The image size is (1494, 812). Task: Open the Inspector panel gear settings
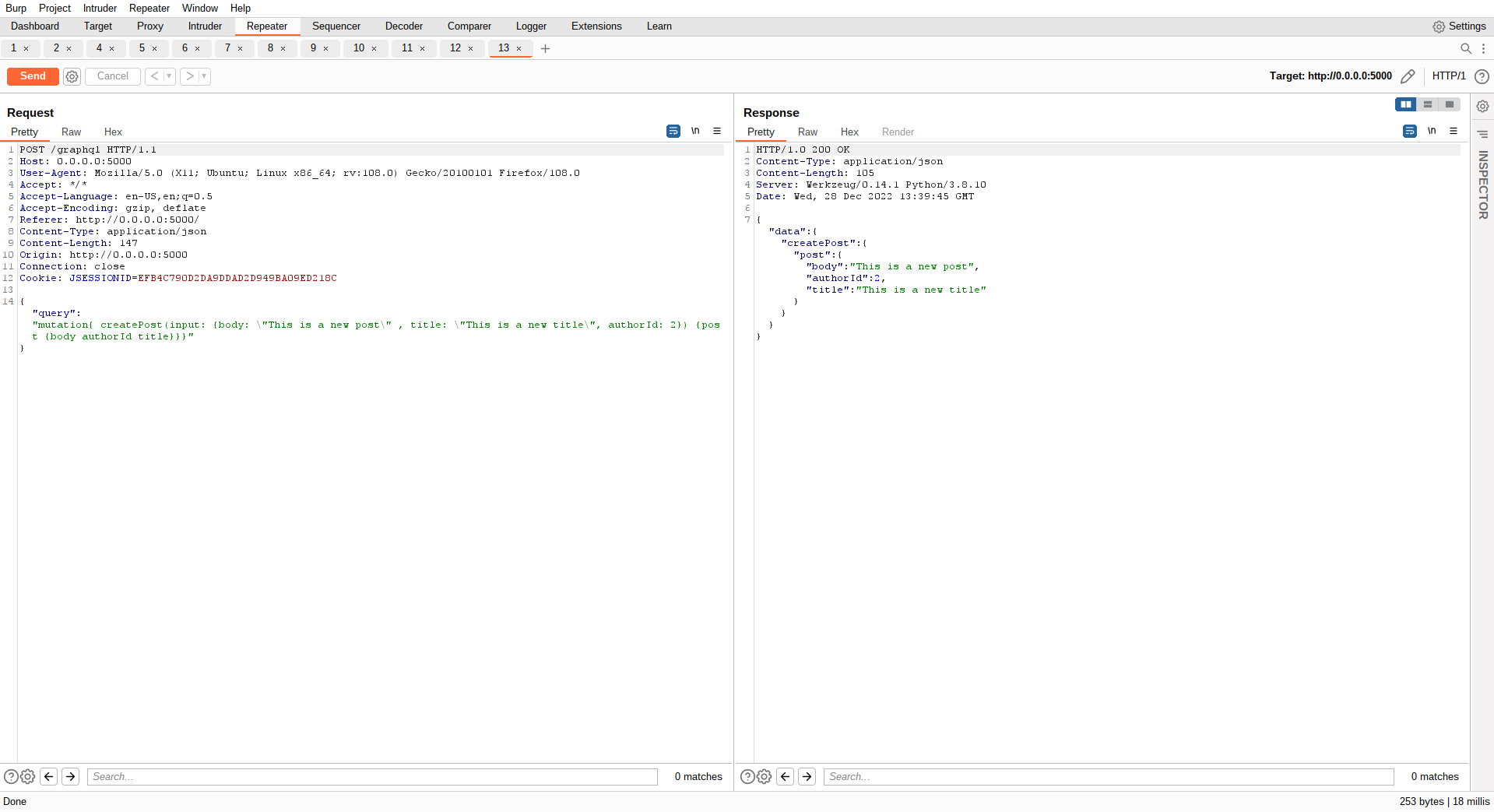click(1482, 106)
